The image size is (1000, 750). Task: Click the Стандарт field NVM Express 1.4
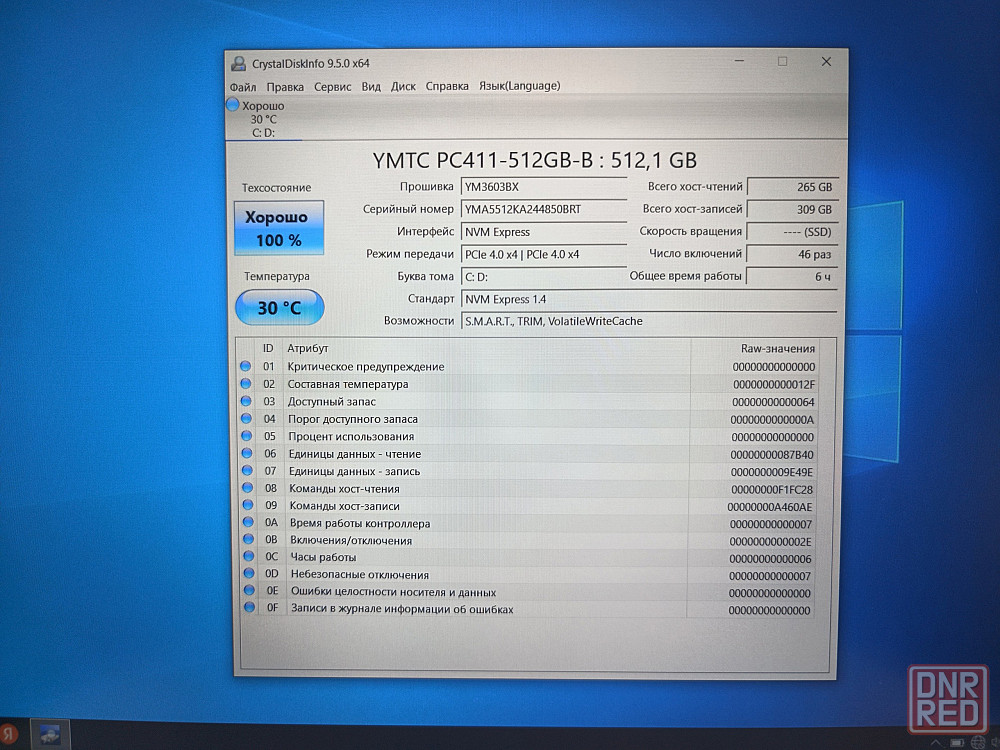click(649, 299)
